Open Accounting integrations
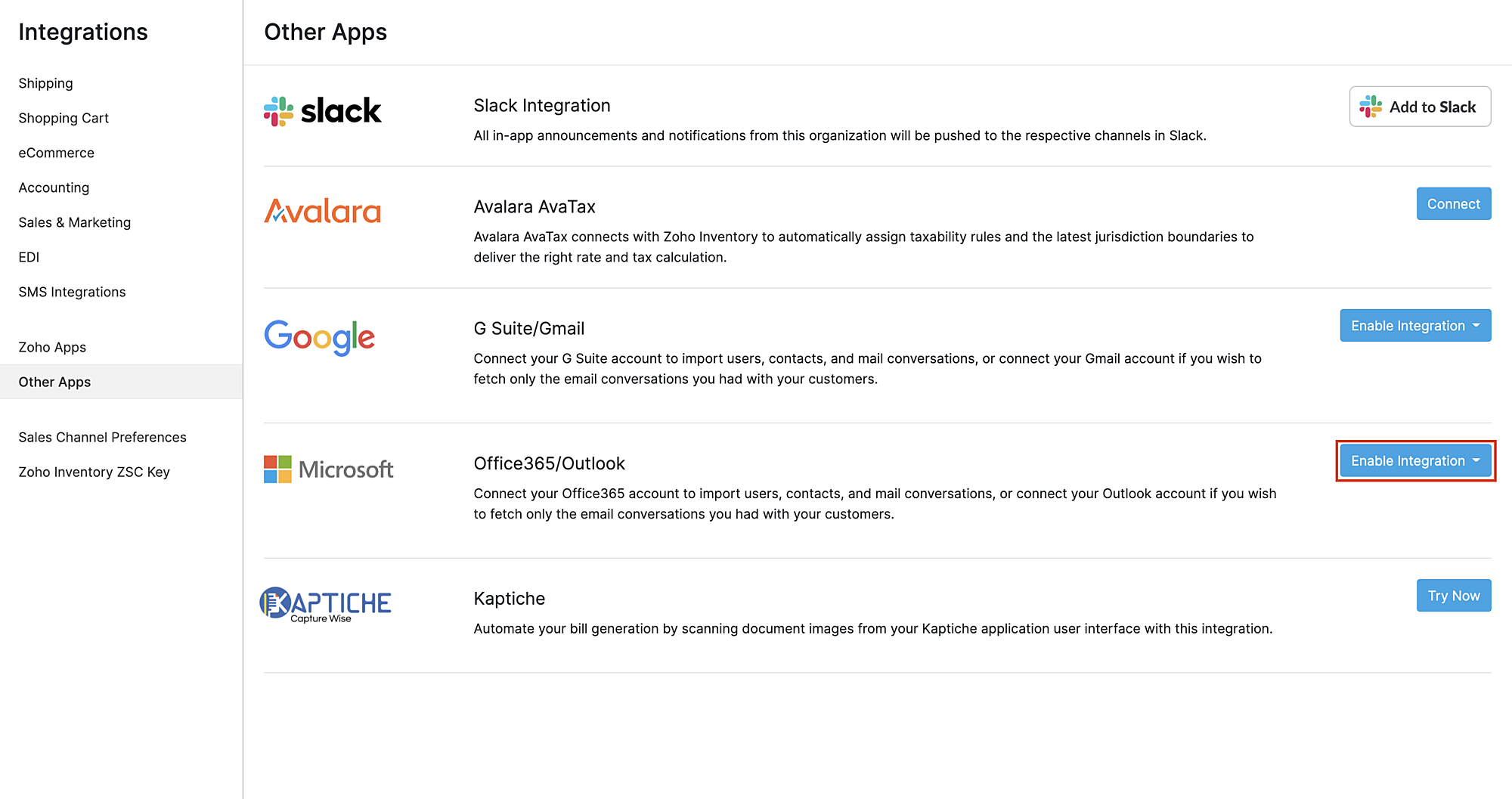Image resolution: width=1512 pixels, height=799 pixels. tap(54, 187)
